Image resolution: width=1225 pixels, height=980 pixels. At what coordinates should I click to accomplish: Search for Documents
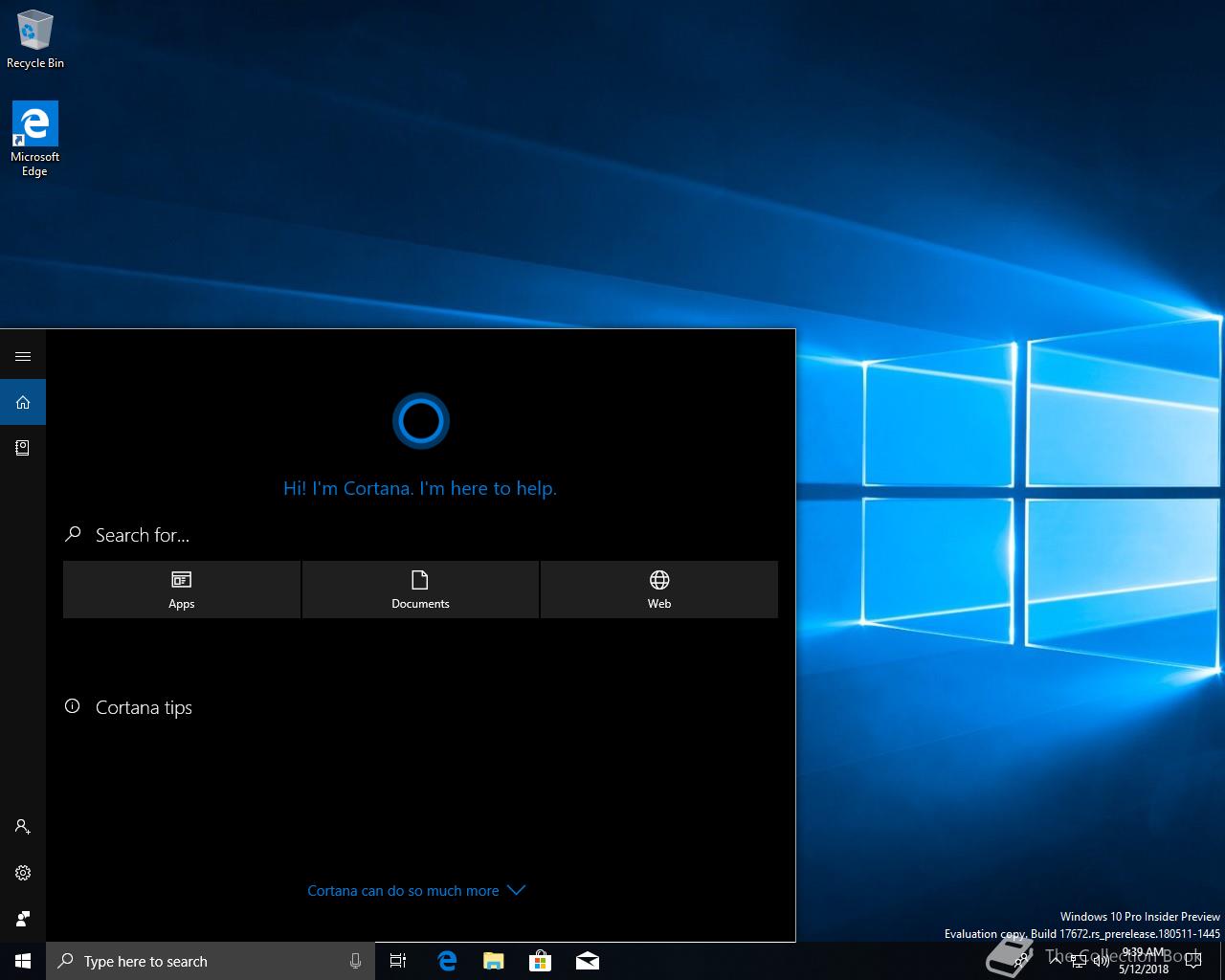click(420, 590)
